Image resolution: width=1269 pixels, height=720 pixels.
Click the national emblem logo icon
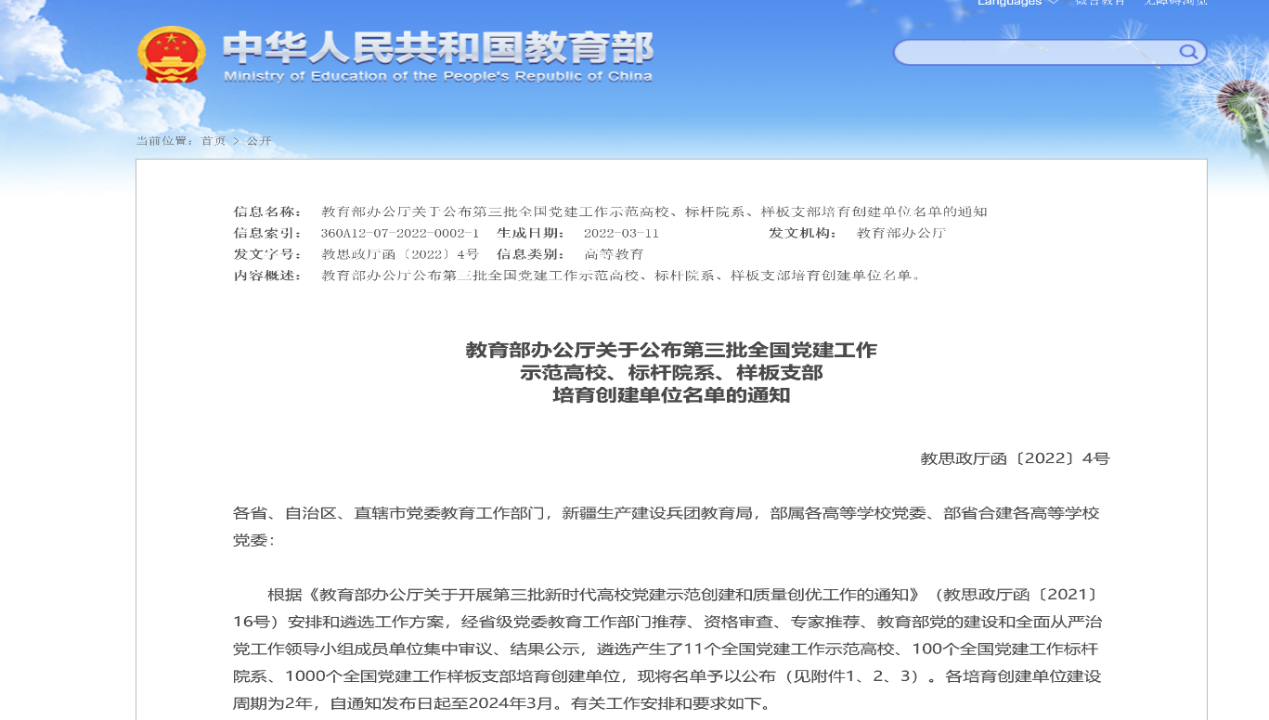171,55
